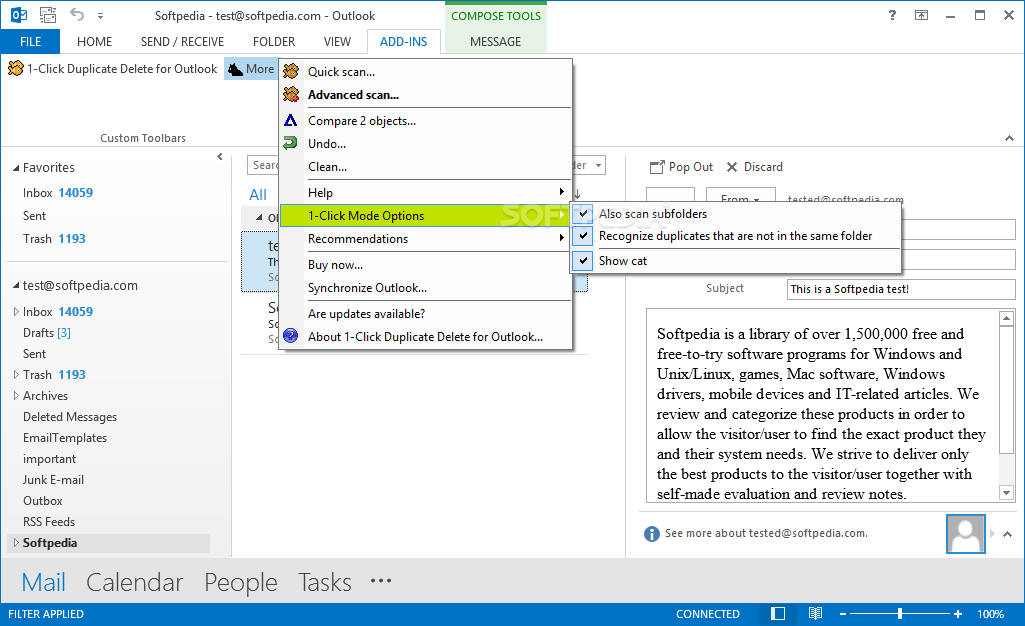Toggle Also scan subfolders option
Image resolution: width=1025 pixels, height=626 pixels.
[736, 214]
